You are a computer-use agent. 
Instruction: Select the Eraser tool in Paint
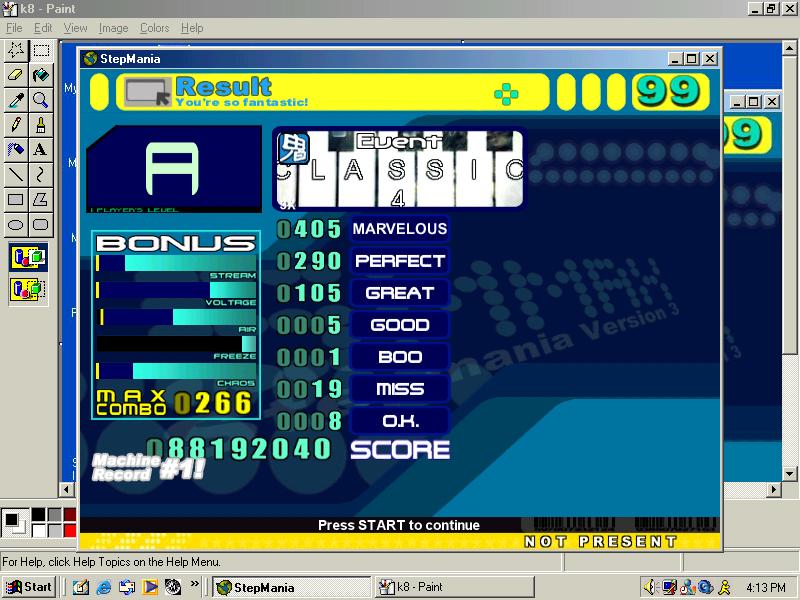click(16, 75)
